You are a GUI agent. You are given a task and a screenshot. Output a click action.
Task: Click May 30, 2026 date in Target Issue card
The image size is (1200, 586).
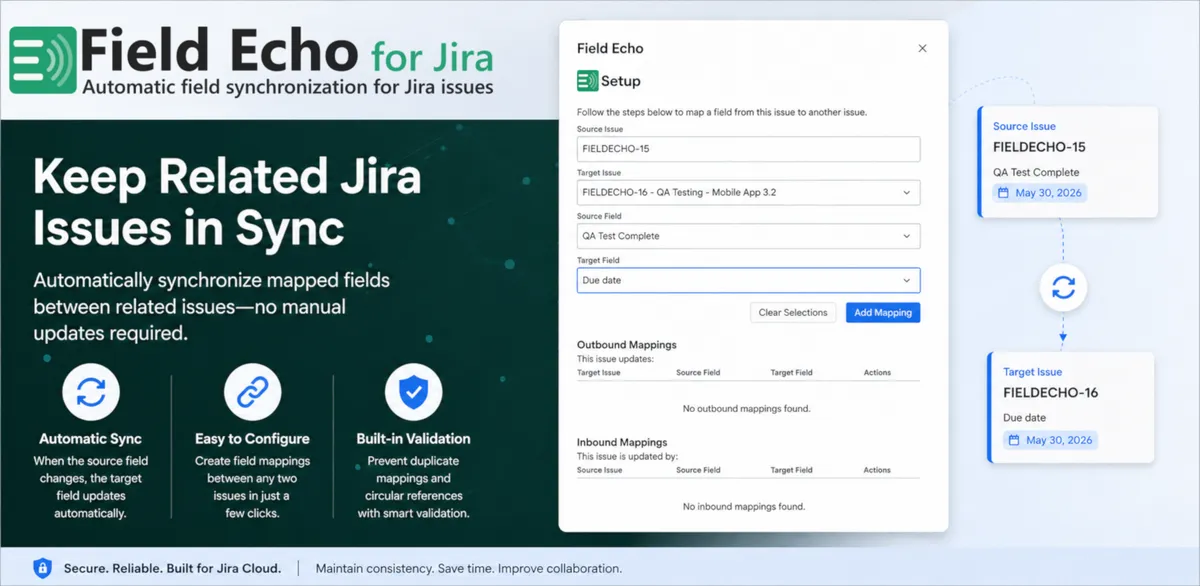click(1059, 440)
